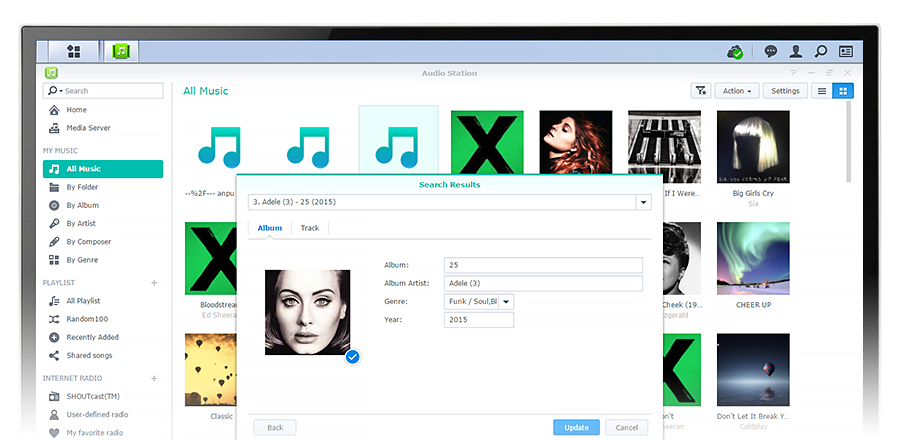Click the blue checkmark on Adele cover
The height and width of the screenshot is (440, 900).
[352, 357]
